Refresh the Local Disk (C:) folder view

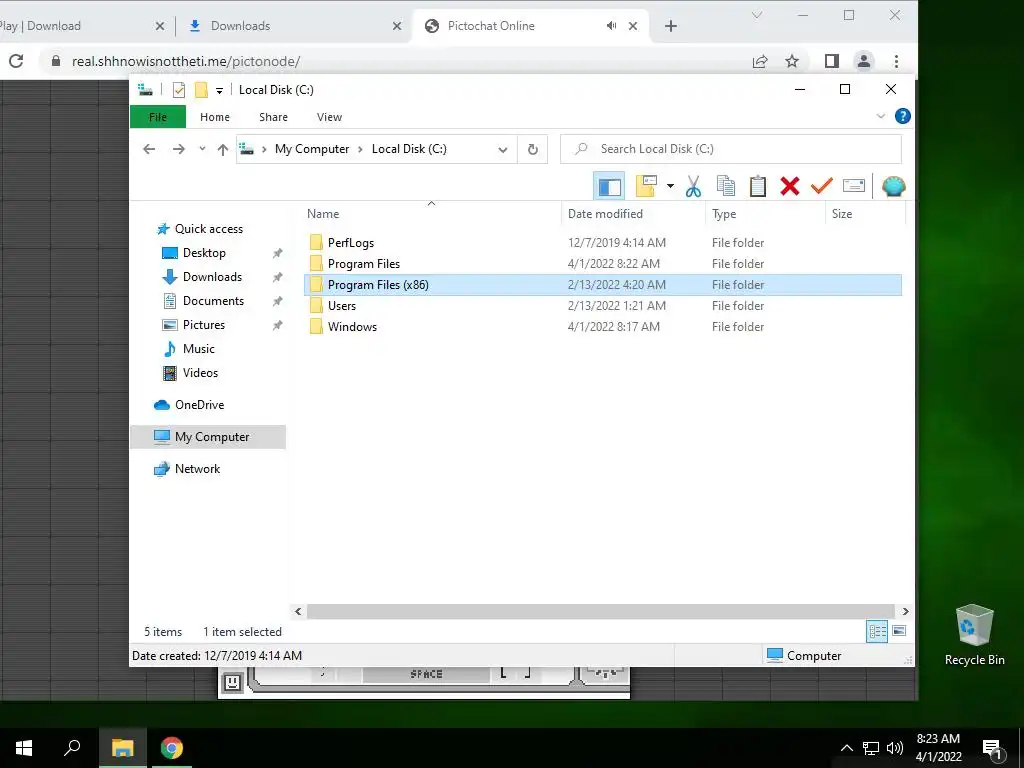(533, 150)
